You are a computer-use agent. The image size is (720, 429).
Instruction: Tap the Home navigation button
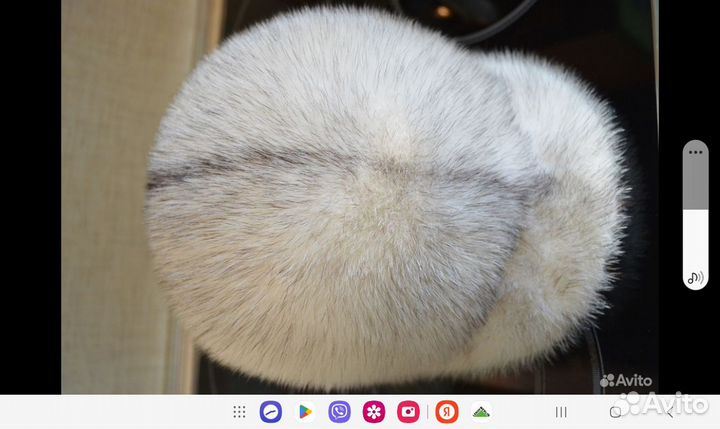click(615, 412)
